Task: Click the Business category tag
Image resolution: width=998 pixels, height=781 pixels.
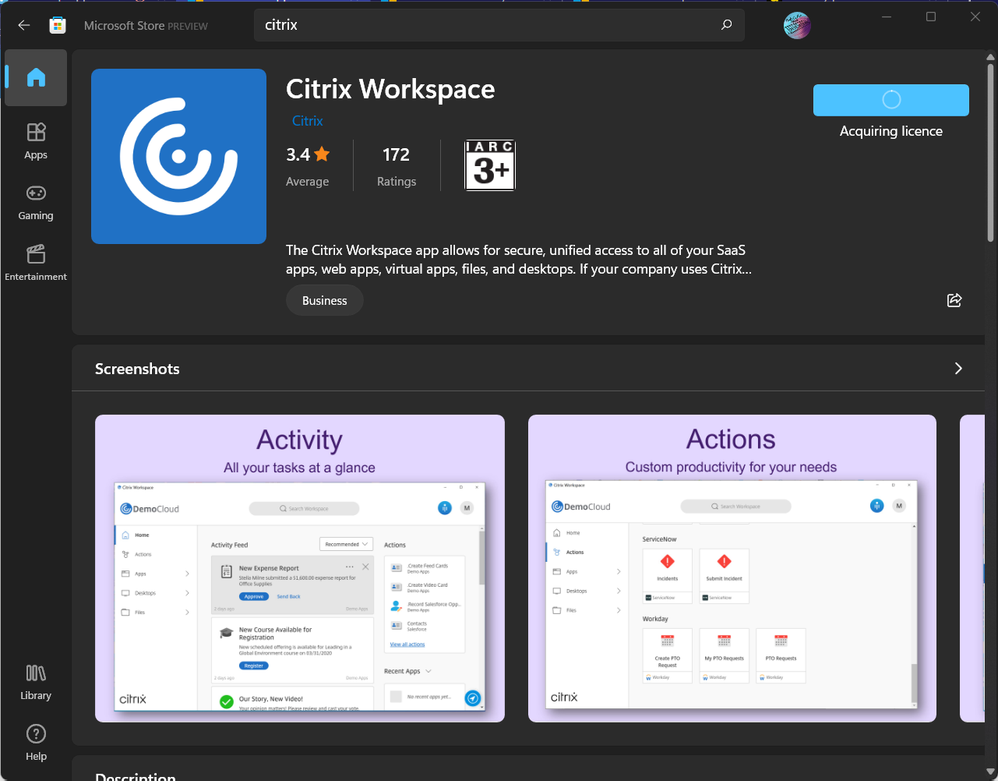Action: click(x=325, y=300)
